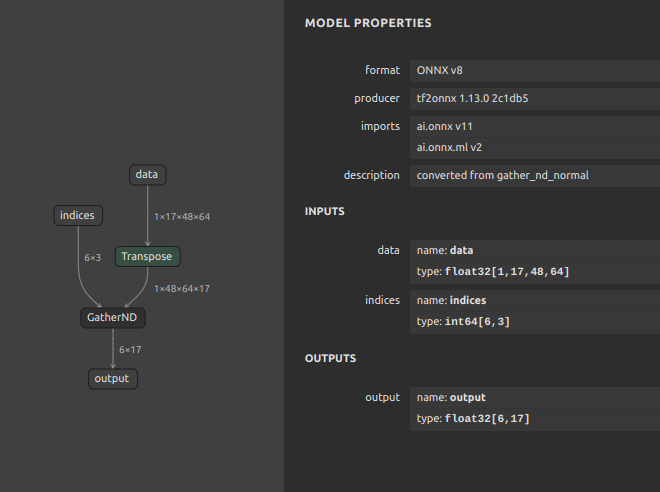660x492 pixels.
Task: Click the output name field
Action: [535, 398]
